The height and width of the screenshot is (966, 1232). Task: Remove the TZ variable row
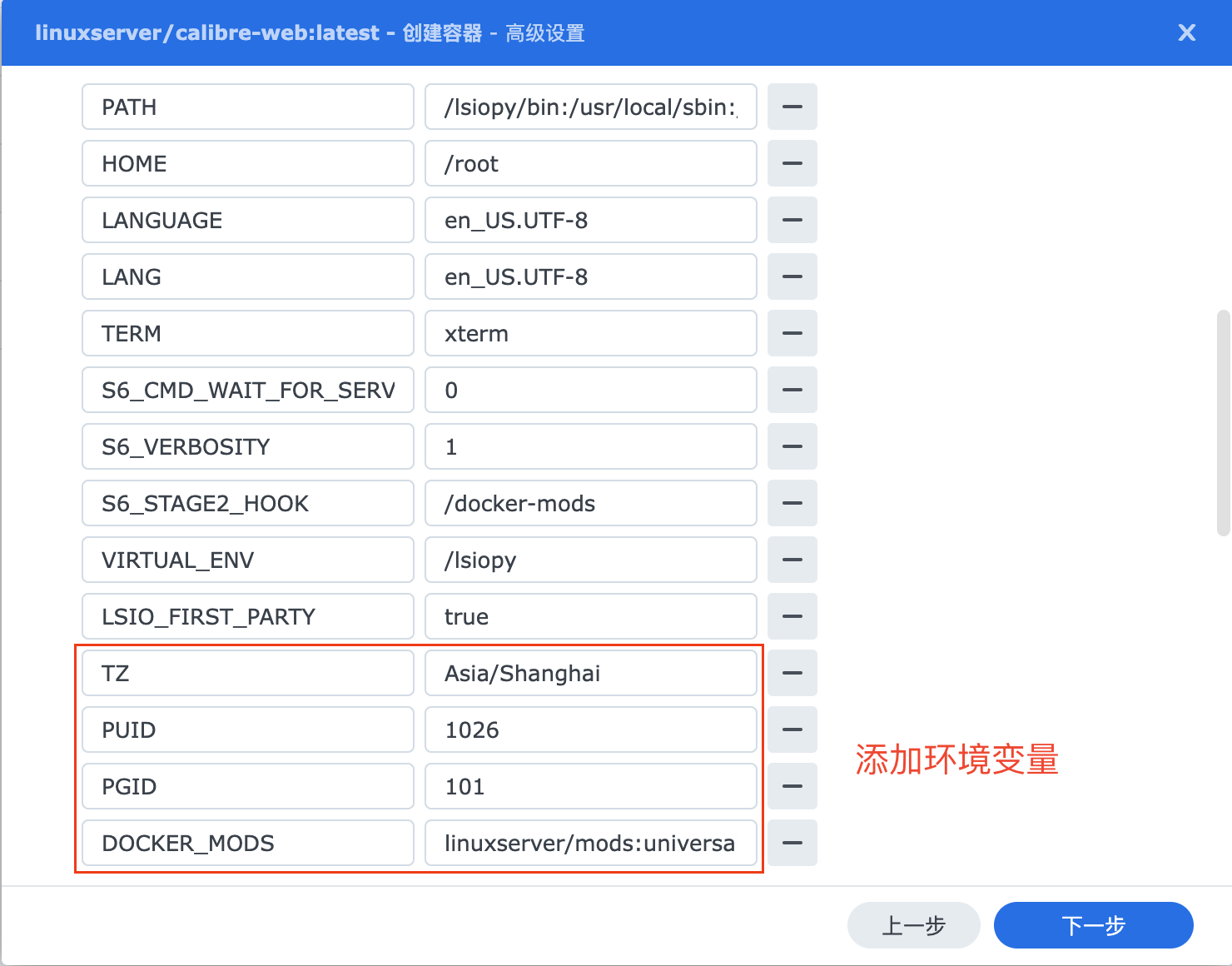tap(792, 673)
